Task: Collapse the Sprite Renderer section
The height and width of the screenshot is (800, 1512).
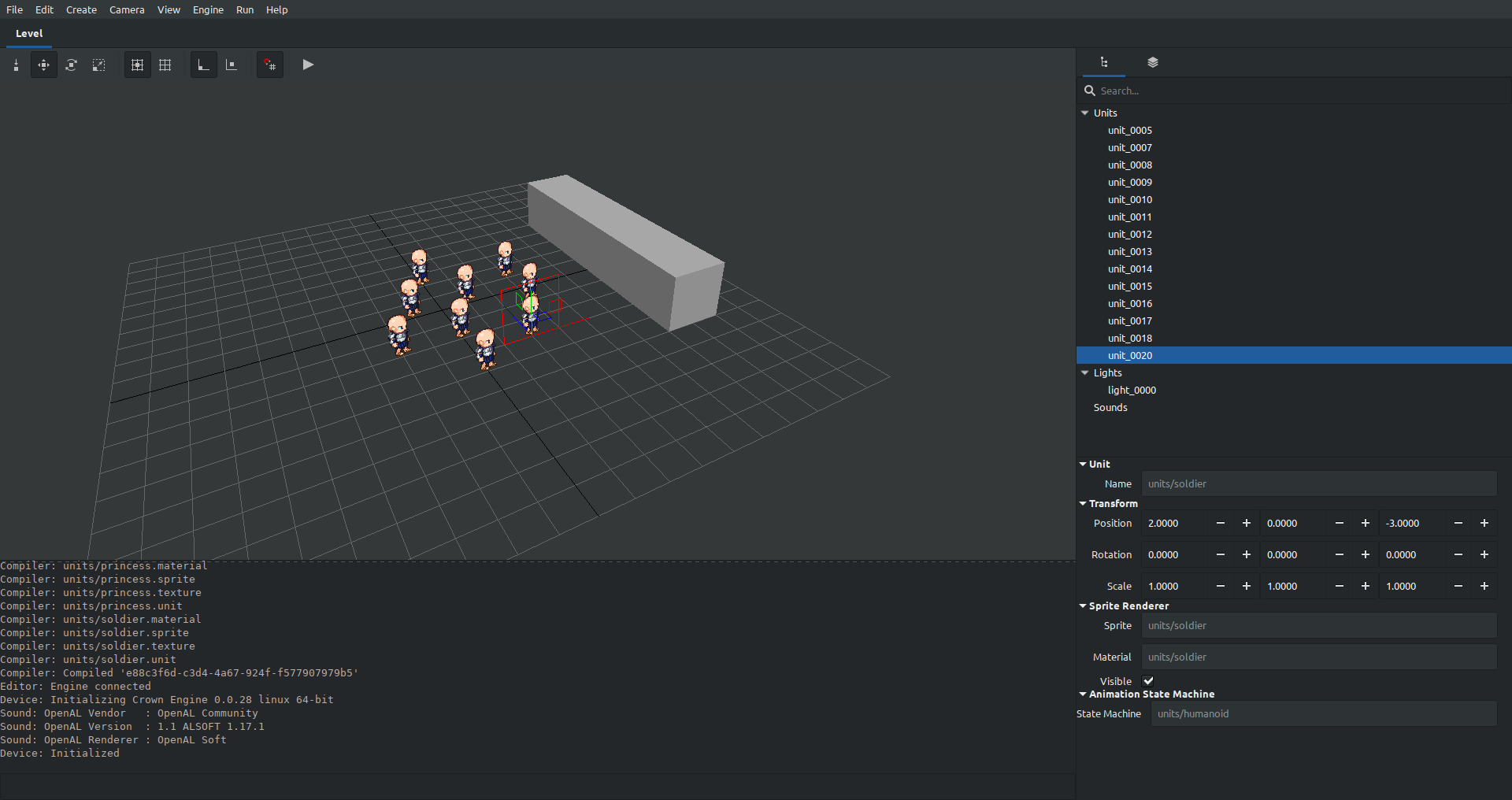Action: click(1083, 606)
